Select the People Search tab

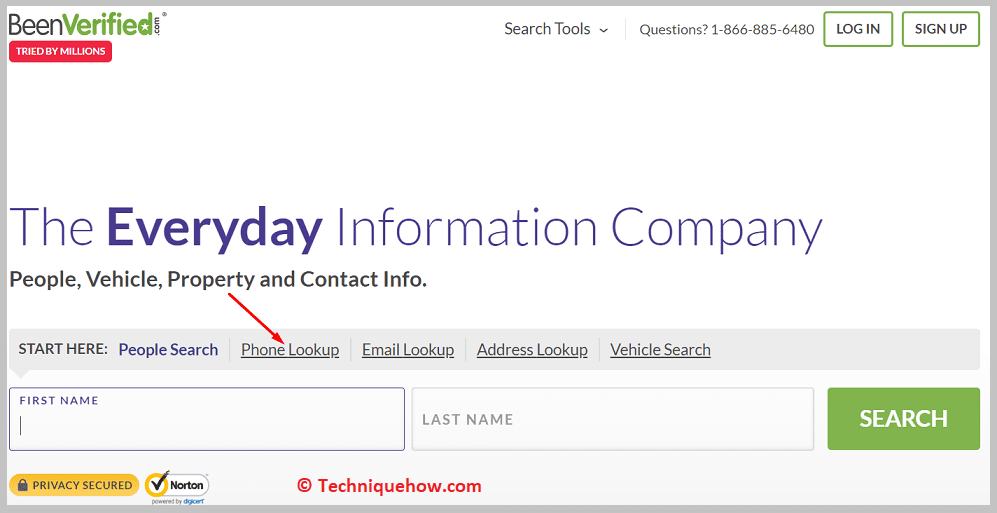point(168,350)
